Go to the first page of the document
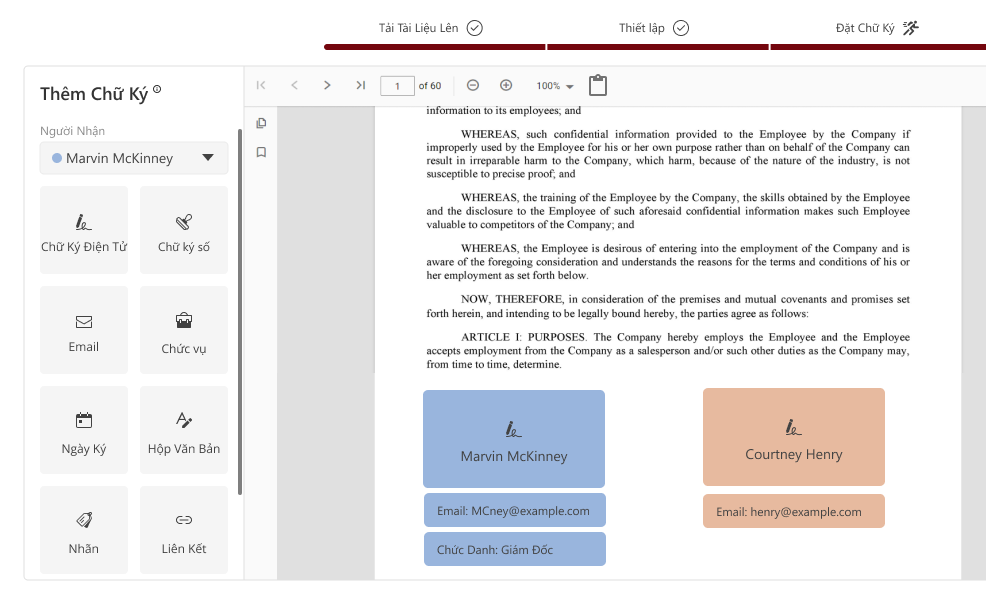This screenshot has height=596, width=986. [261, 86]
